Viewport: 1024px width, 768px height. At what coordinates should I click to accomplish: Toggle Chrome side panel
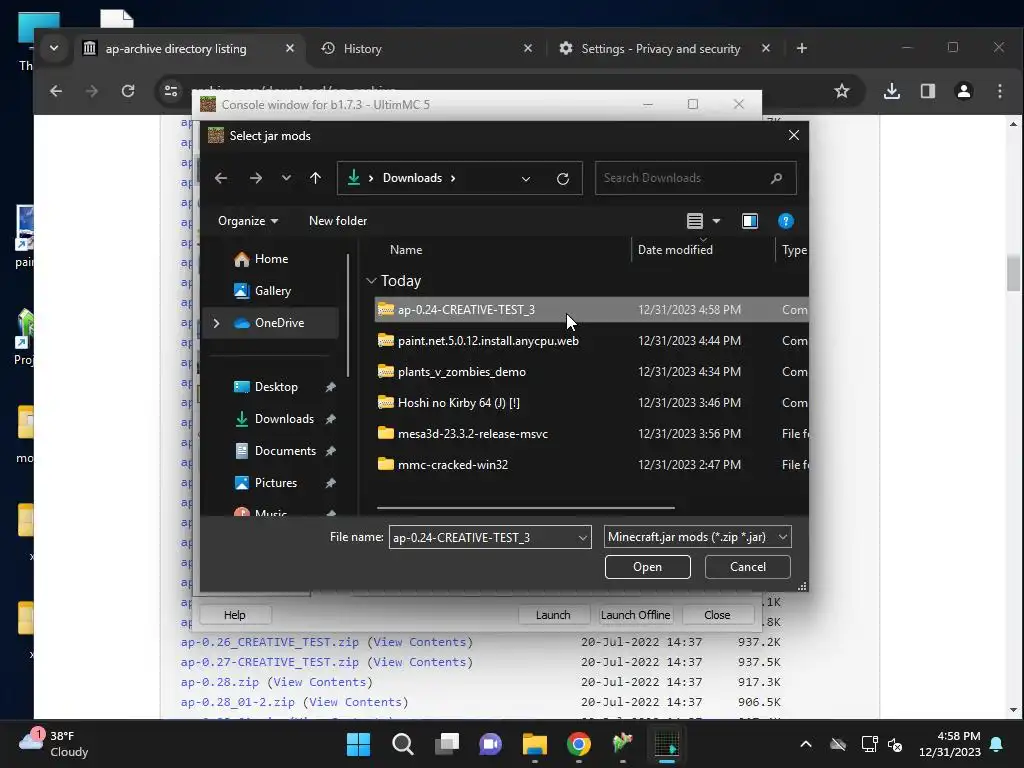coord(927,91)
